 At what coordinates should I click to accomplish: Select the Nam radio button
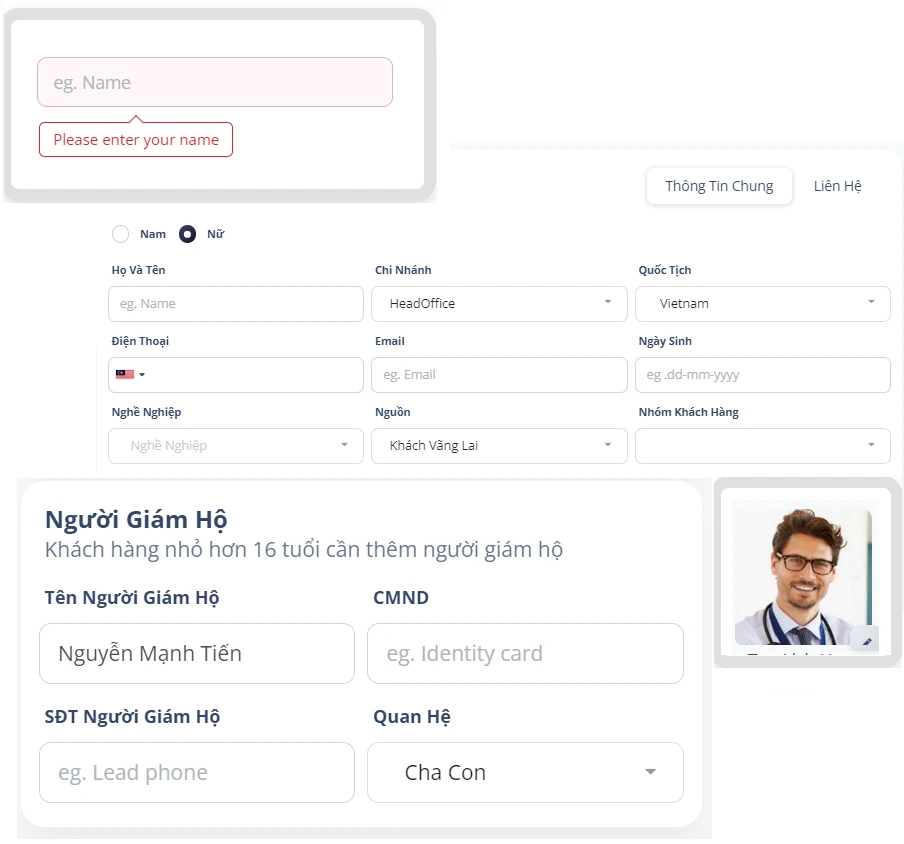pyautogui.click(x=121, y=234)
